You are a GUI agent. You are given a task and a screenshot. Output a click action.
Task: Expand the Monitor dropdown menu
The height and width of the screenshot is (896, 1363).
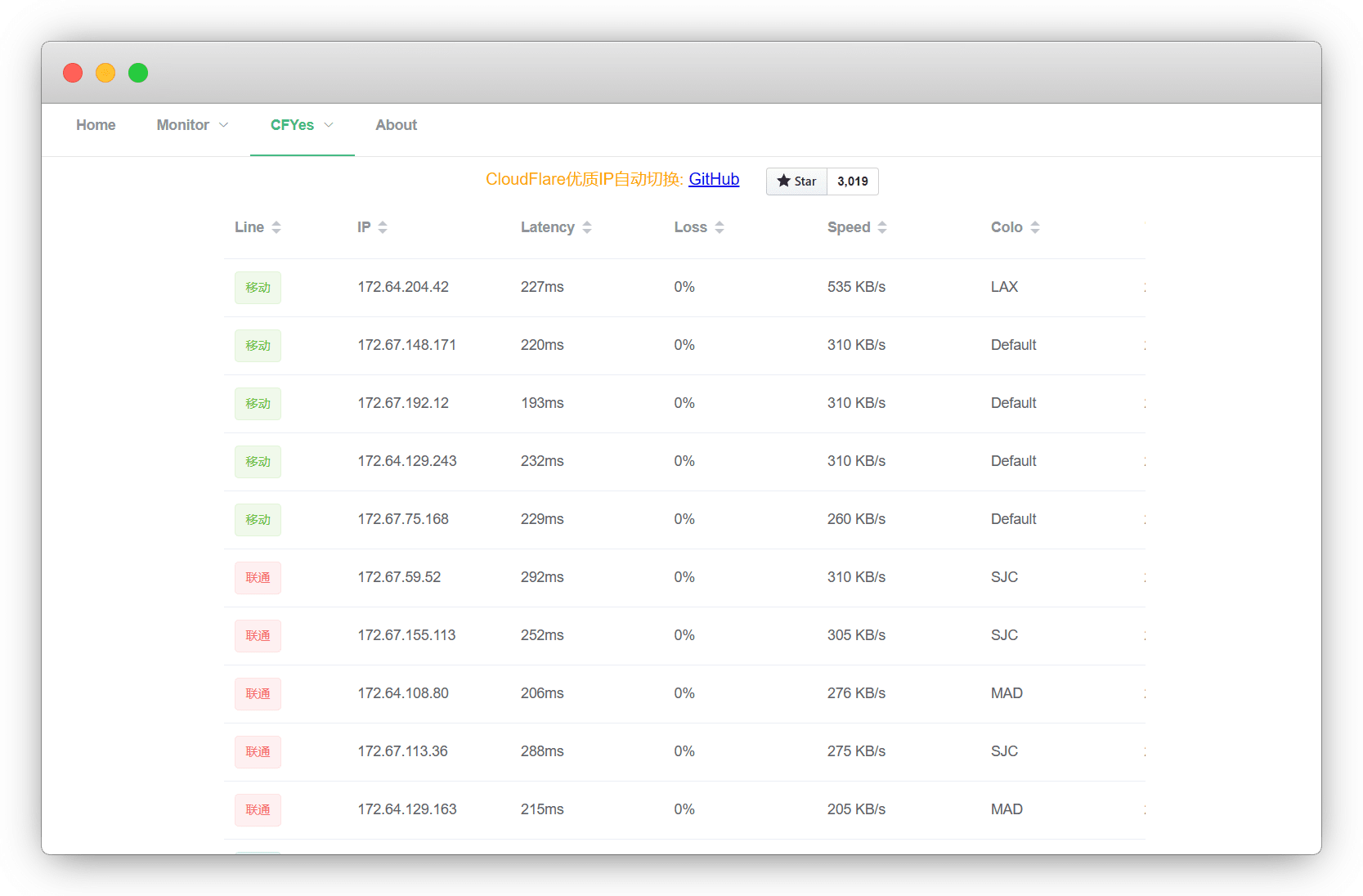pos(192,125)
